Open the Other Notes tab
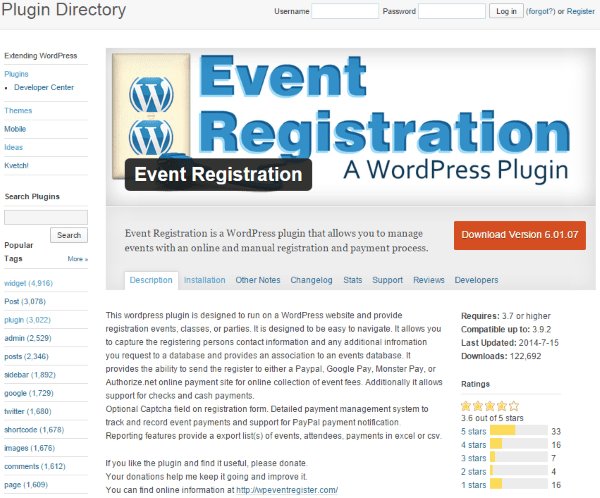The width and height of the screenshot is (600, 498). [x=258, y=280]
